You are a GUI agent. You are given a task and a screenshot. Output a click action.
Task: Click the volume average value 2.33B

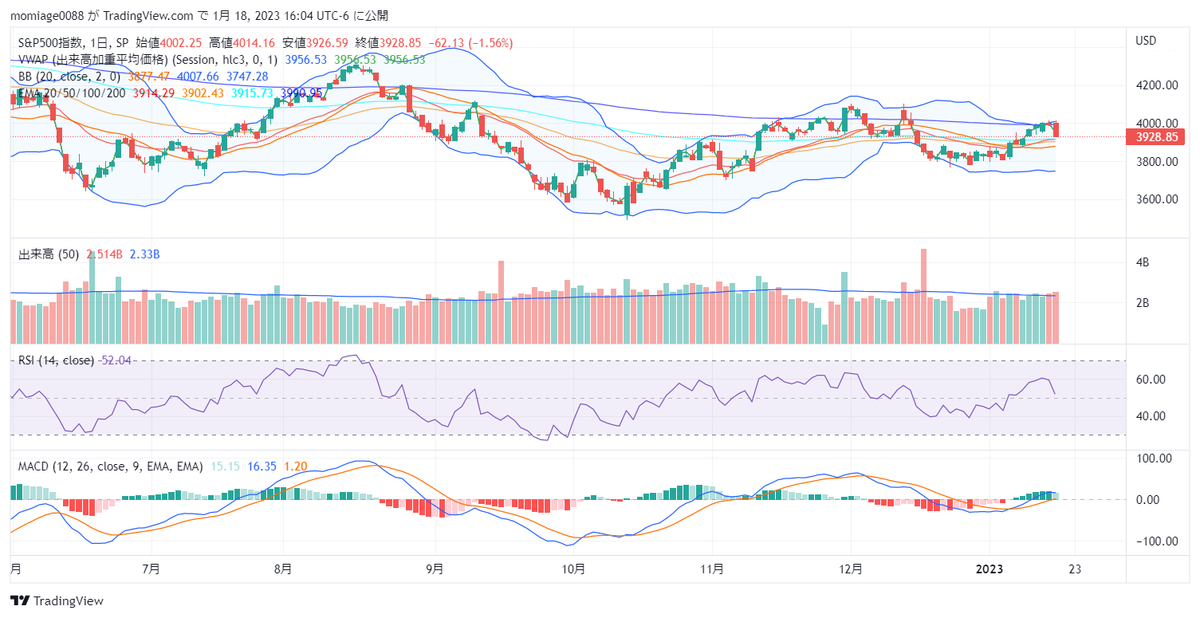146,255
